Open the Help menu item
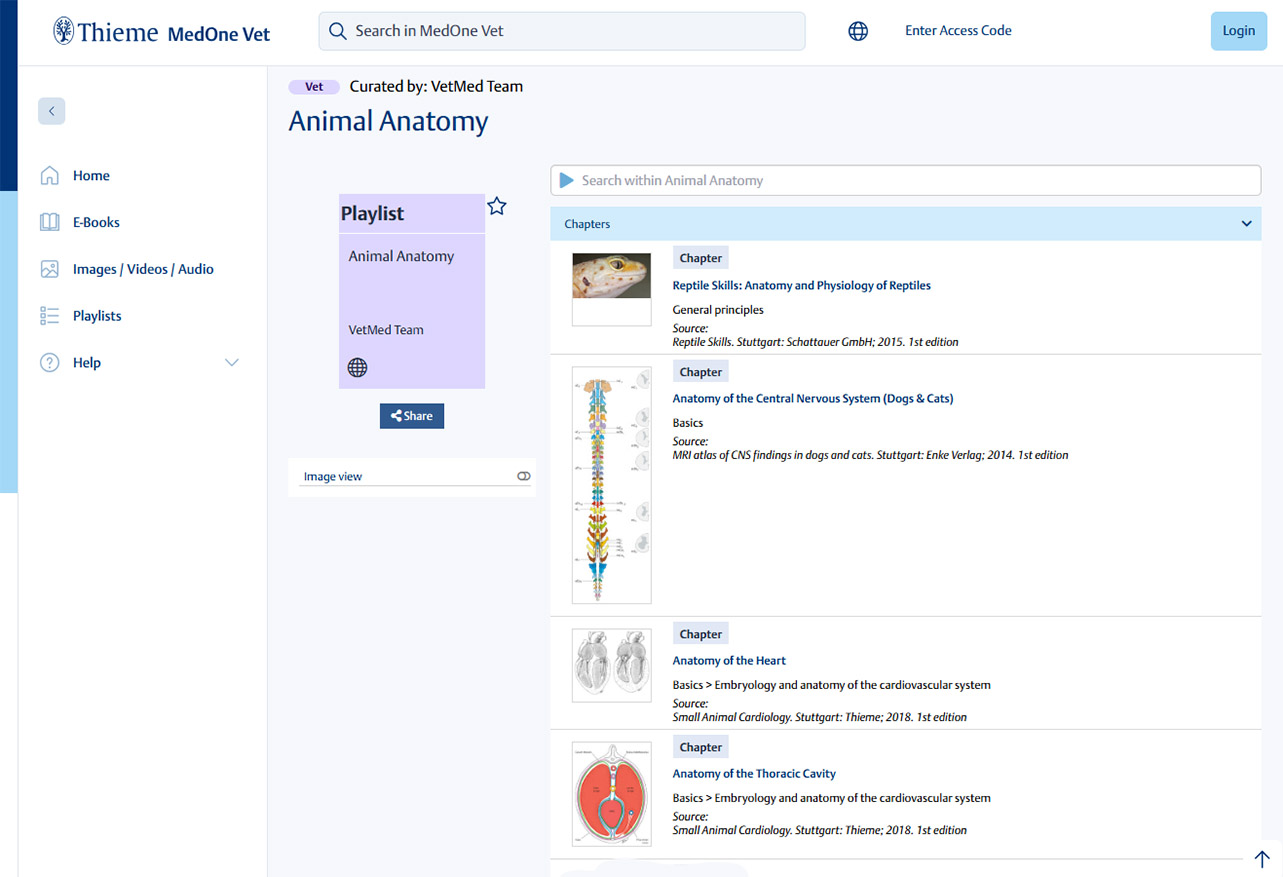 (x=87, y=362)
